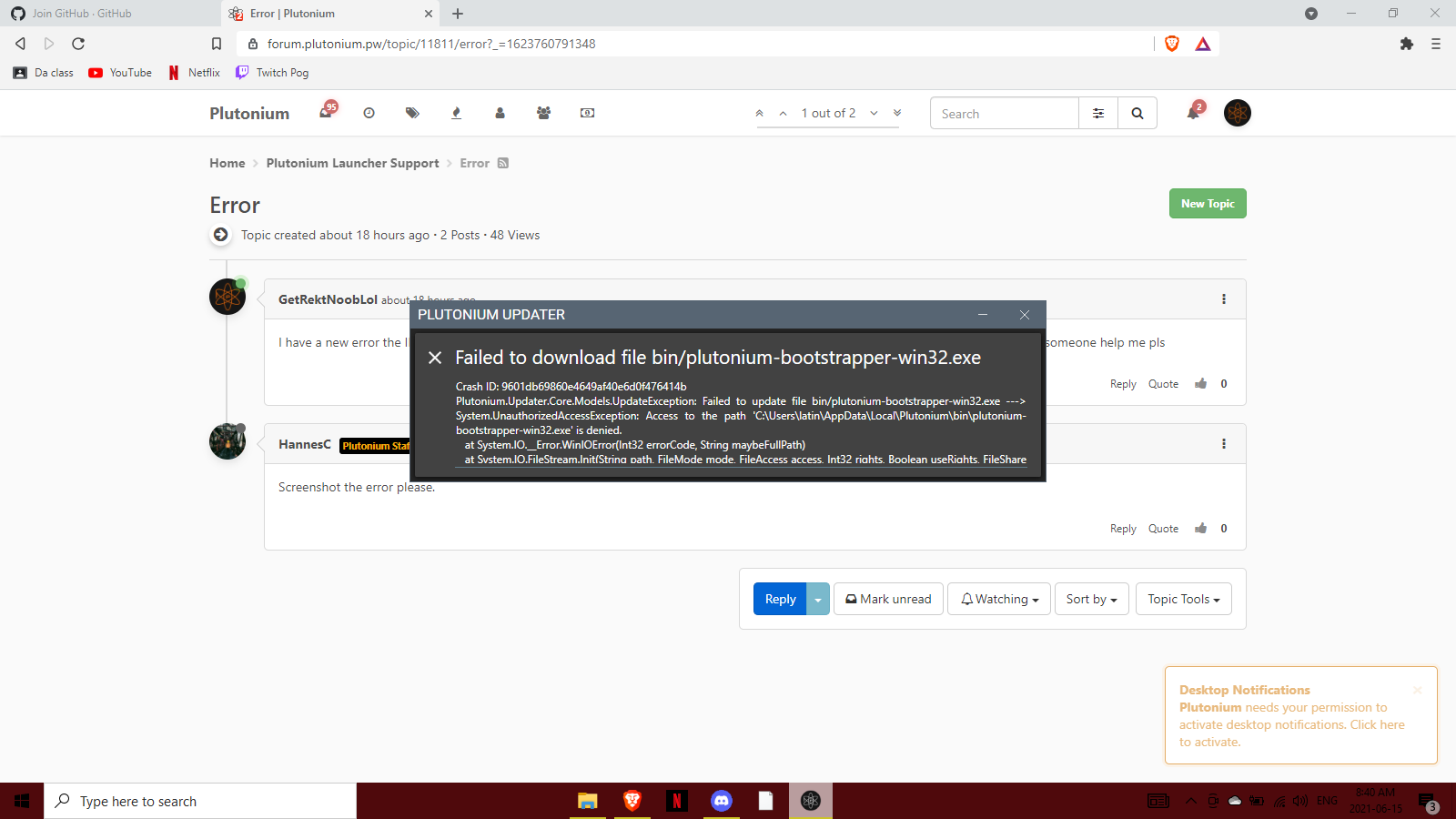This screenshot has width=1456, height=819.
Task: Minimize Plutonium Updater window
Action: coord(983,315)
